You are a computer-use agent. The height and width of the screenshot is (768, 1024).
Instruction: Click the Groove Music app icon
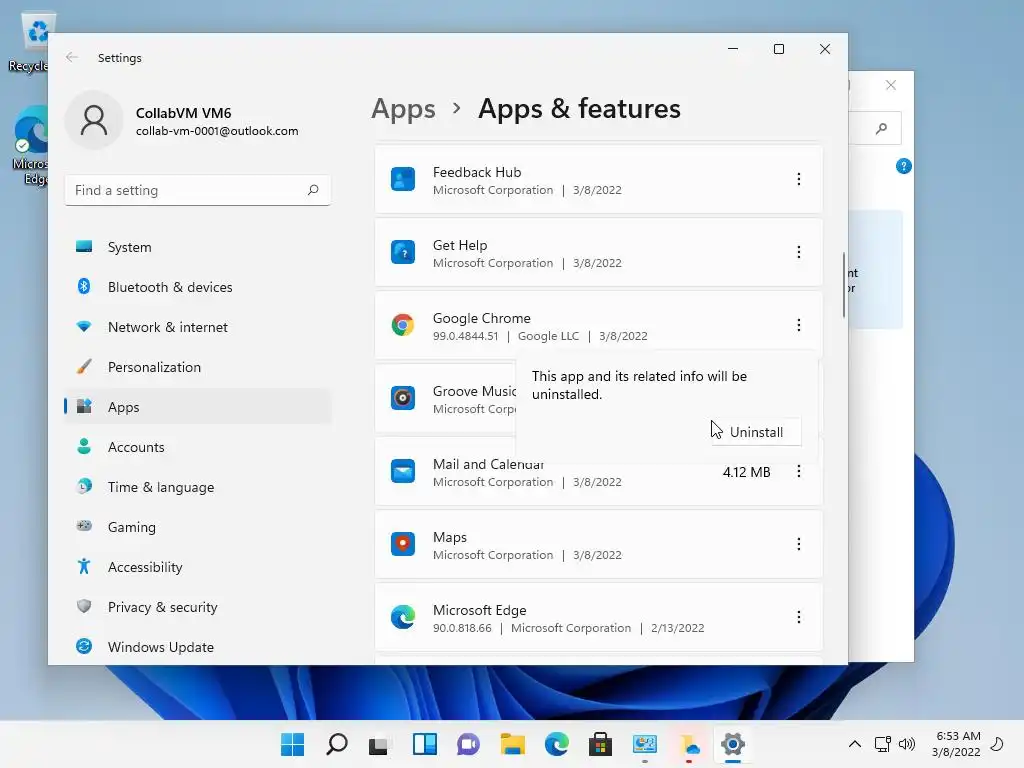403,398
